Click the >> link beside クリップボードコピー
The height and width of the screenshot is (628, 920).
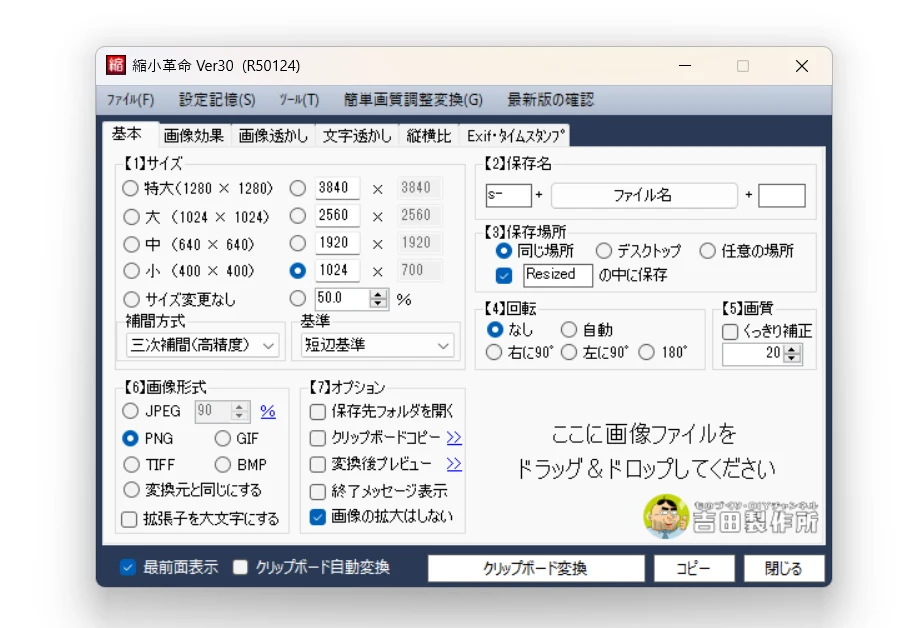click(x=454, y=438)
